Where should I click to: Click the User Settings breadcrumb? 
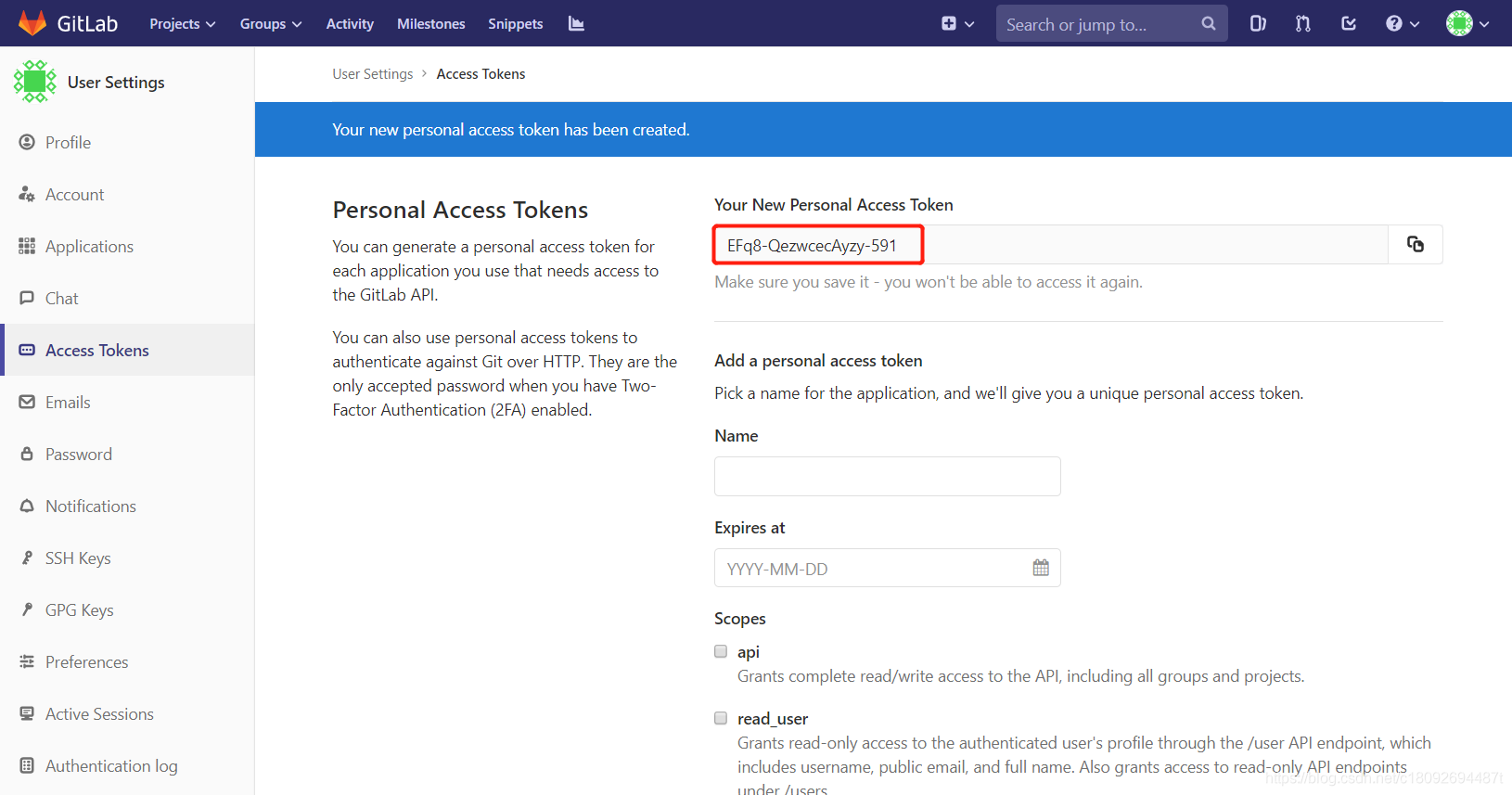373,74
